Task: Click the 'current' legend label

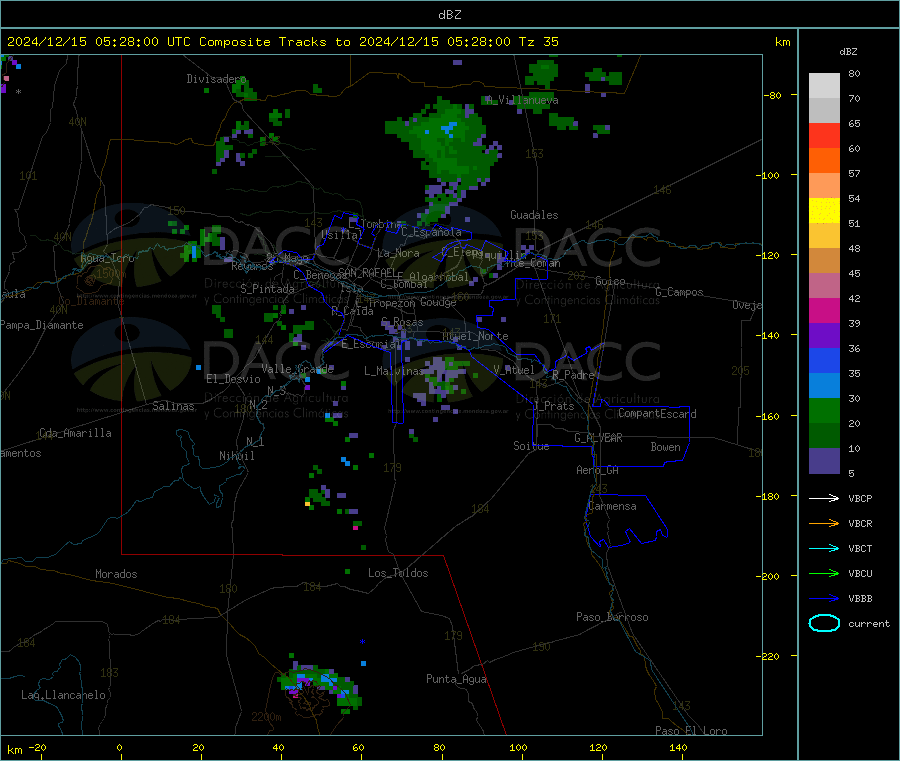Action: tap(869, 623)
